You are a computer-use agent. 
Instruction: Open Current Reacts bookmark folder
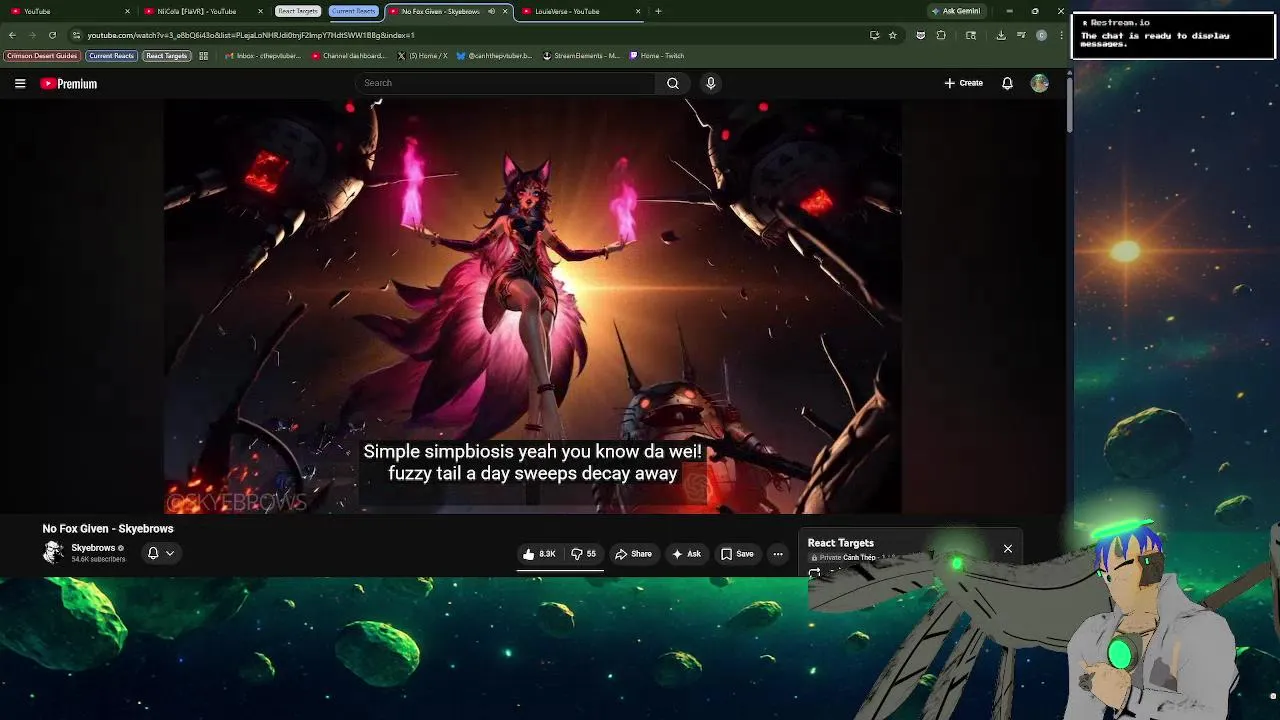click(x=111, y=56)
